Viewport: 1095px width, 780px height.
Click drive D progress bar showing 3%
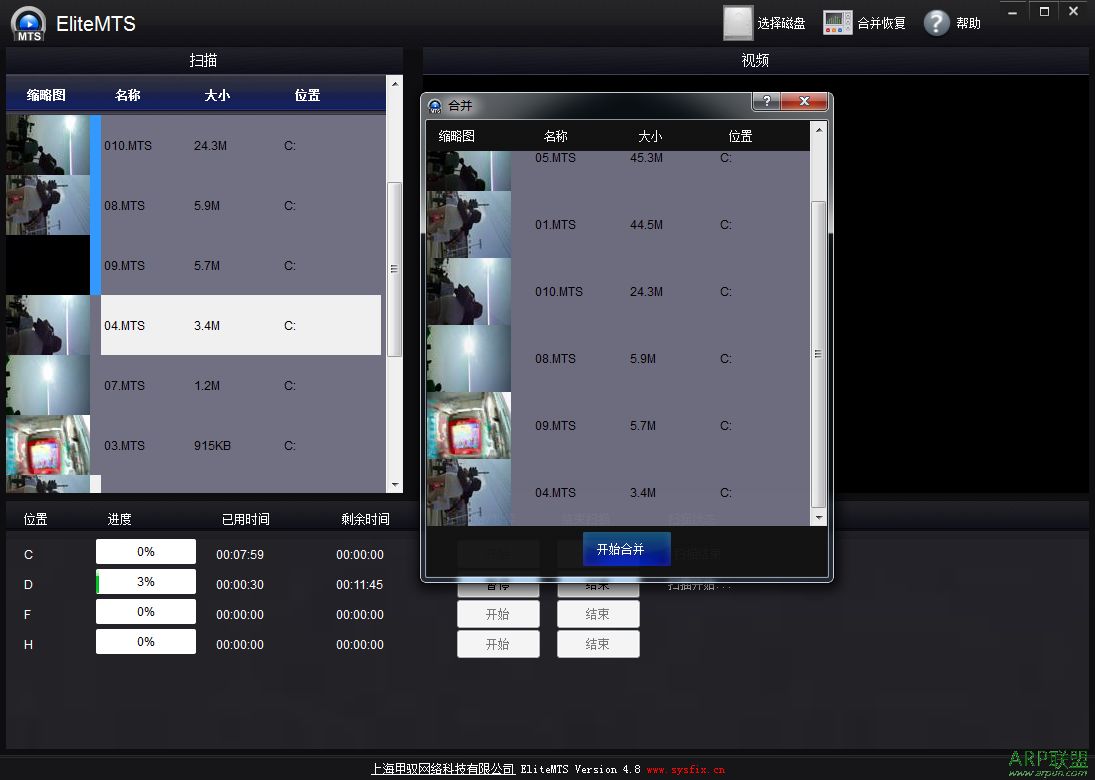point(146,582)
